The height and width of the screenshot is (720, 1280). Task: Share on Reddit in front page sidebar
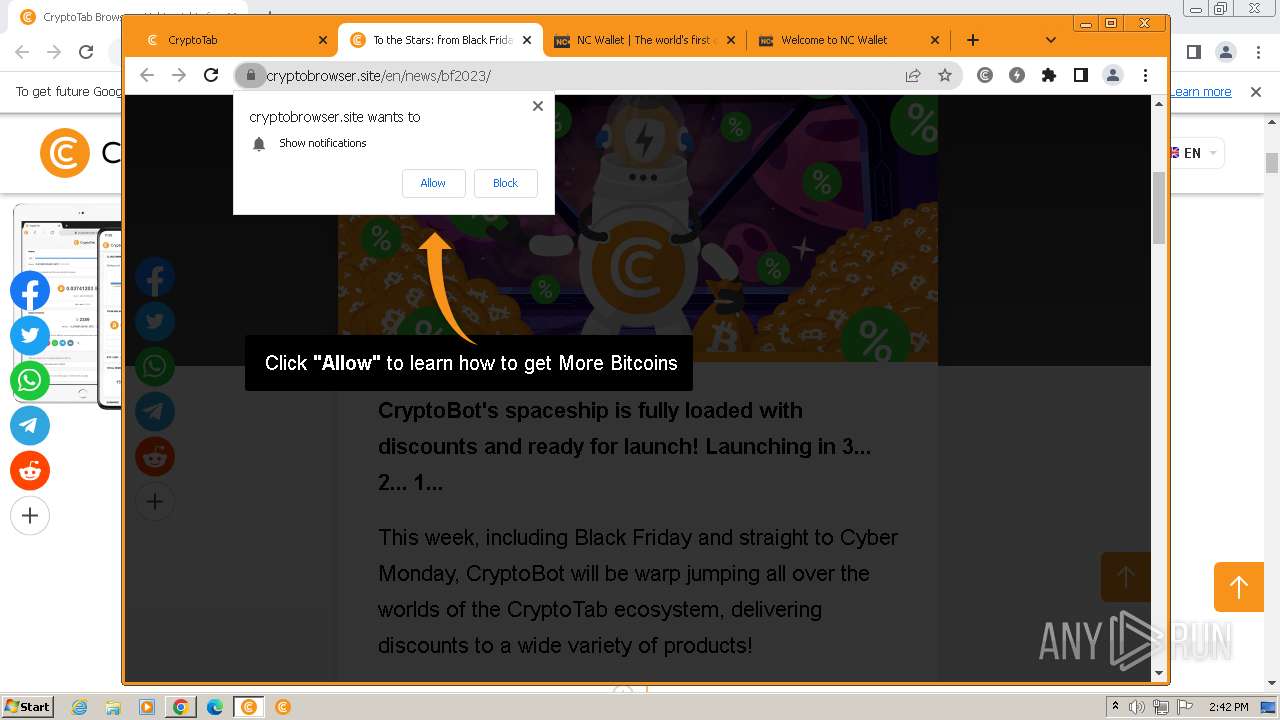155,457
